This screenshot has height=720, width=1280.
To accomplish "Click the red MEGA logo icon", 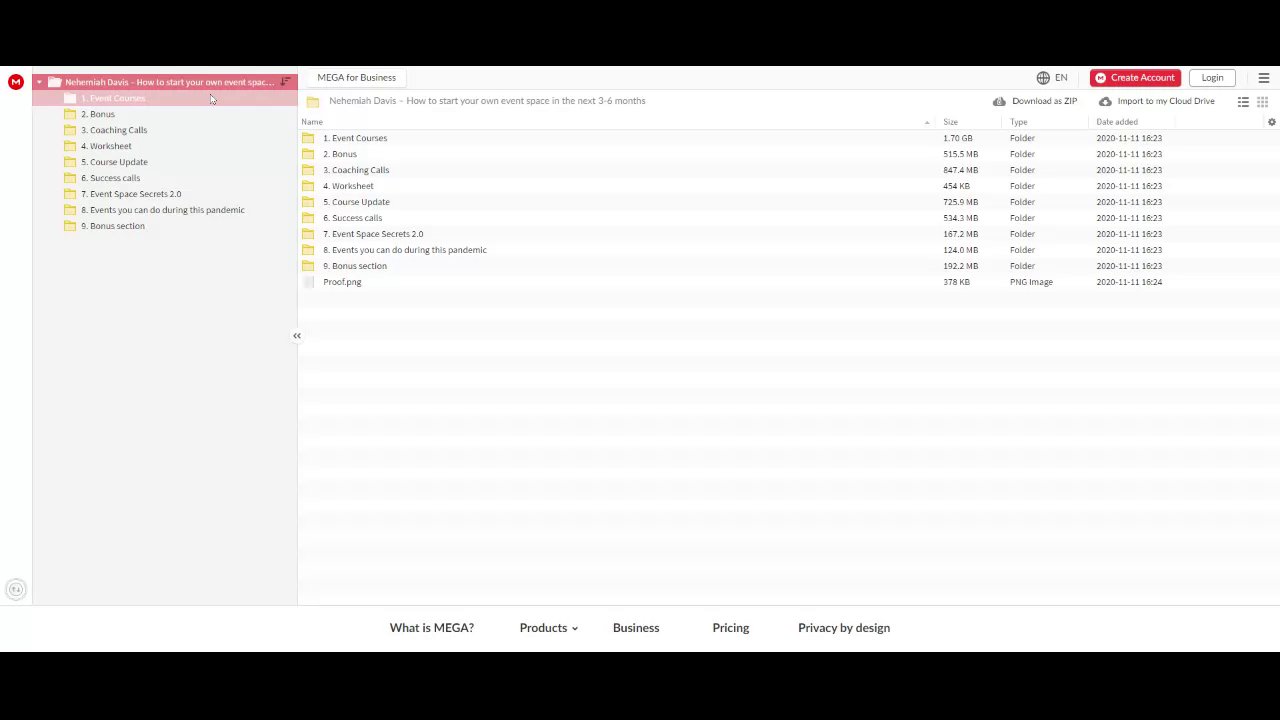I will tap(15, 82).
